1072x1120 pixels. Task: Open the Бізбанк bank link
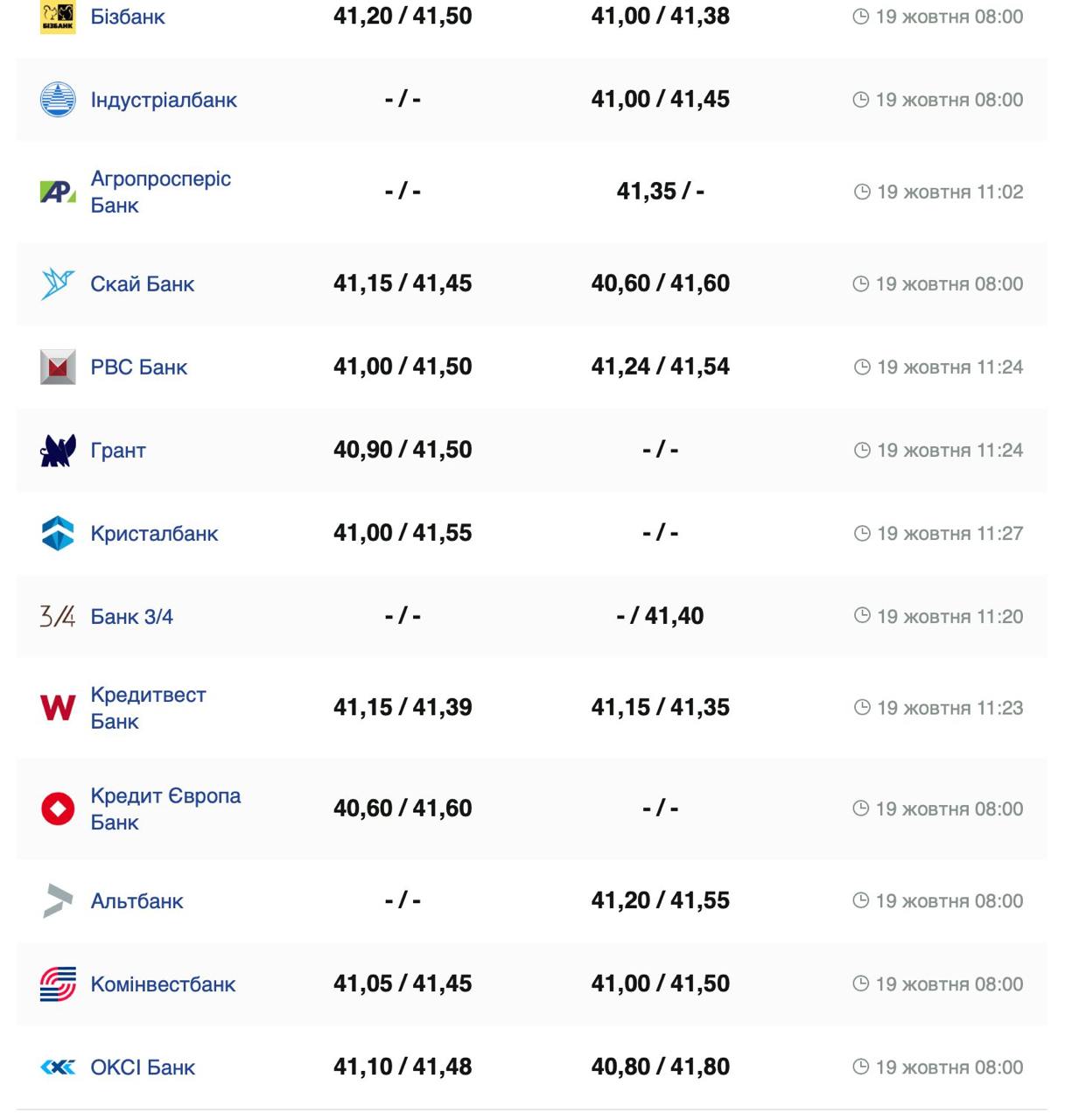click(x=128, y=17)
